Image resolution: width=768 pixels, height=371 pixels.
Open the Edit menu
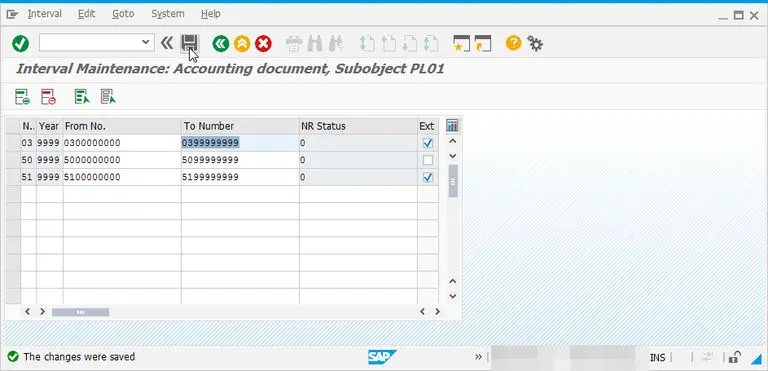coord(87,14)
